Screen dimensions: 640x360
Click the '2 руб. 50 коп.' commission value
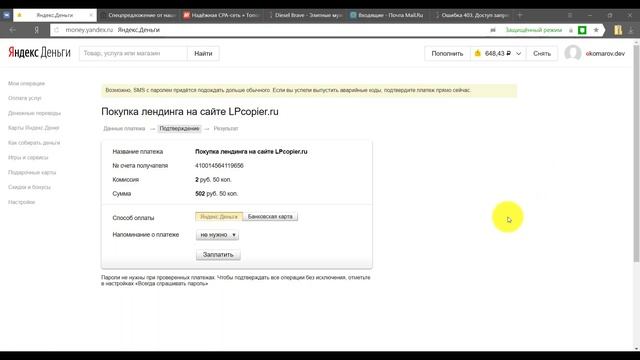click(213, 180)
